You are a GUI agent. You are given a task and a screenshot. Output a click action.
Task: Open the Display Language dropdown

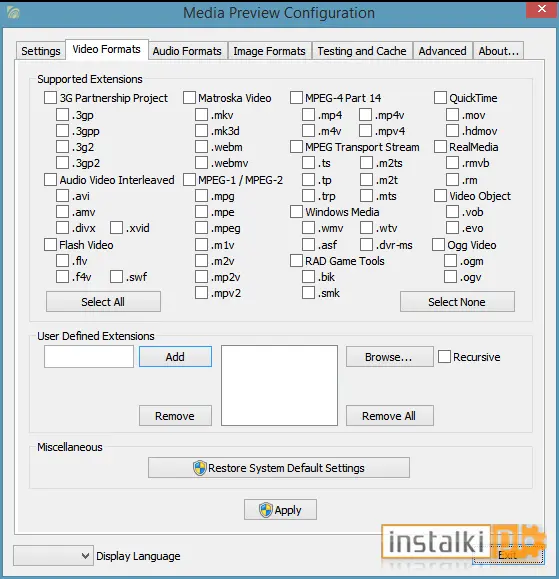click(x=54, y=555)
